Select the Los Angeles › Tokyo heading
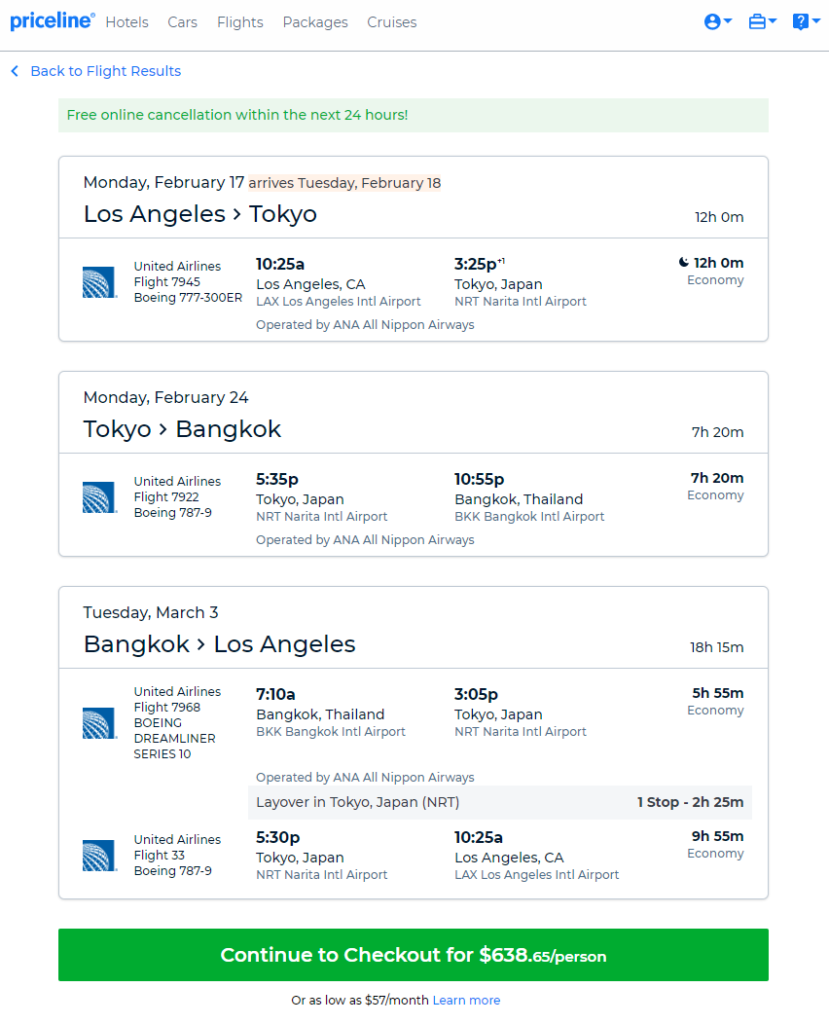Screen dimensions: 829x1024 pos(200,214)
